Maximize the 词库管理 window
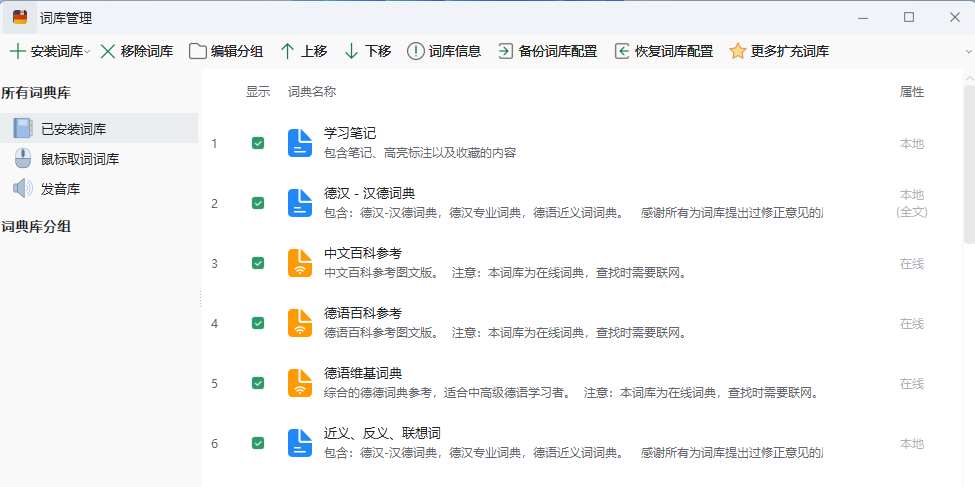This screenshot has width=975, height=487. point(909,17)
